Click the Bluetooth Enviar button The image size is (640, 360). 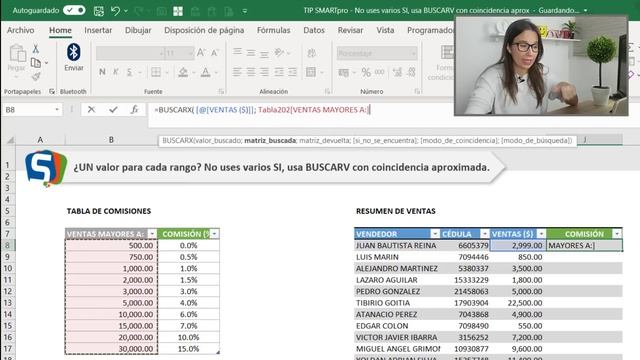tap(73, 57)
